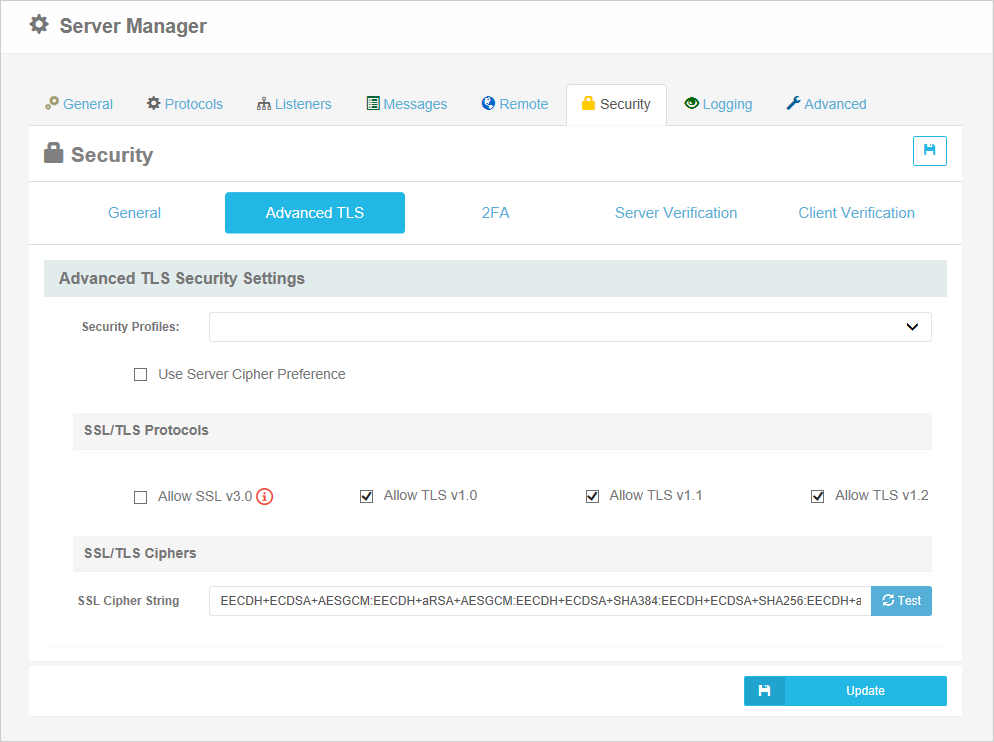Open the Server Verification sub-tab
This screenshot has height=742, width=994.
pyautogui.click(x=676, y=212)
